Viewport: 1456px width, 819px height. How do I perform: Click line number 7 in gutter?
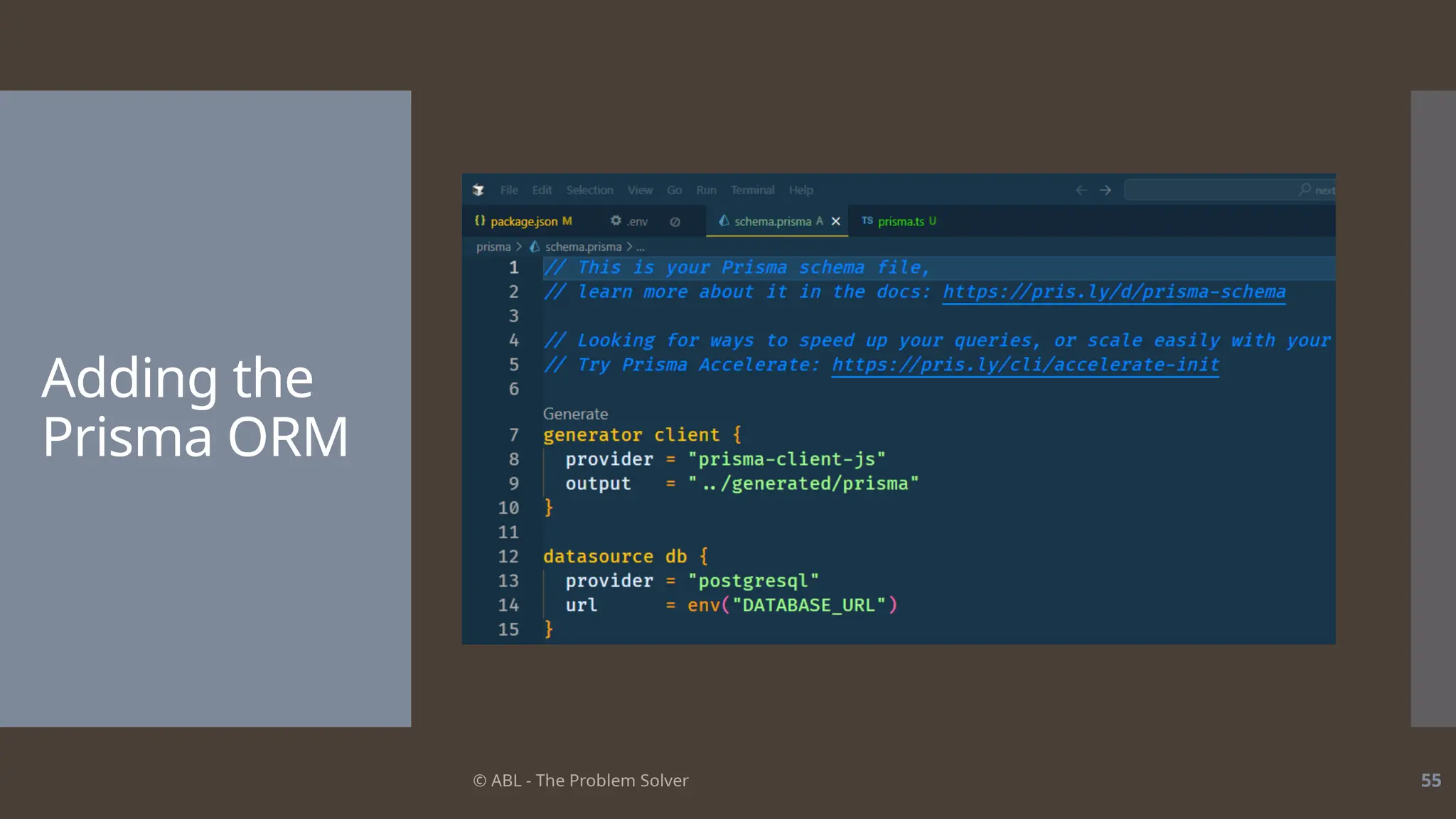click(514, 434)
